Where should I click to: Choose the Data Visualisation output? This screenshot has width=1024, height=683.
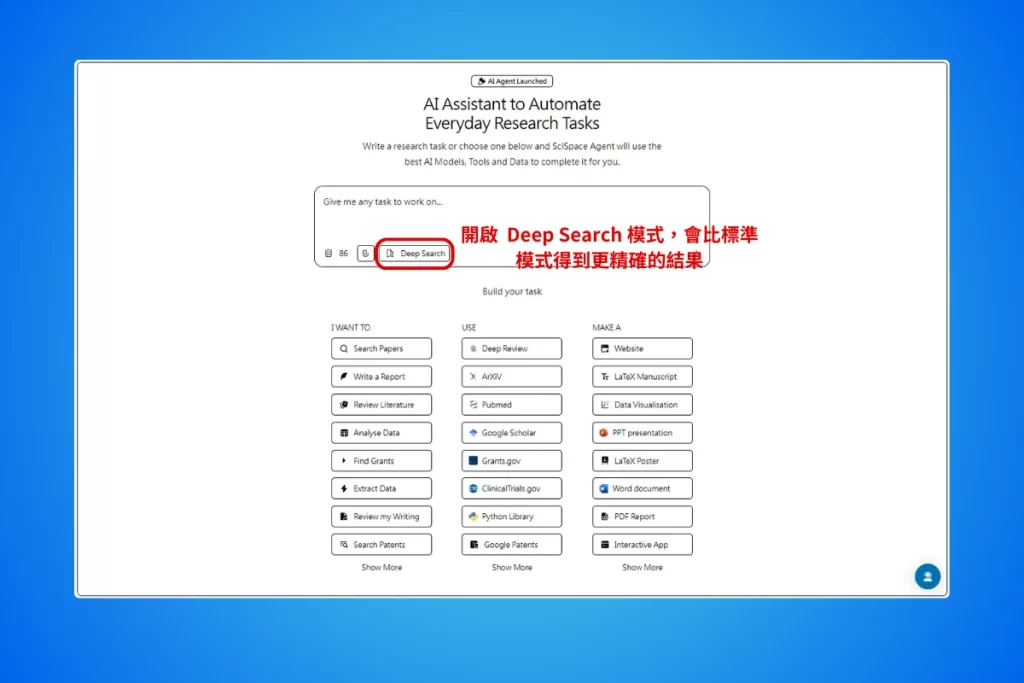(642, 405)
